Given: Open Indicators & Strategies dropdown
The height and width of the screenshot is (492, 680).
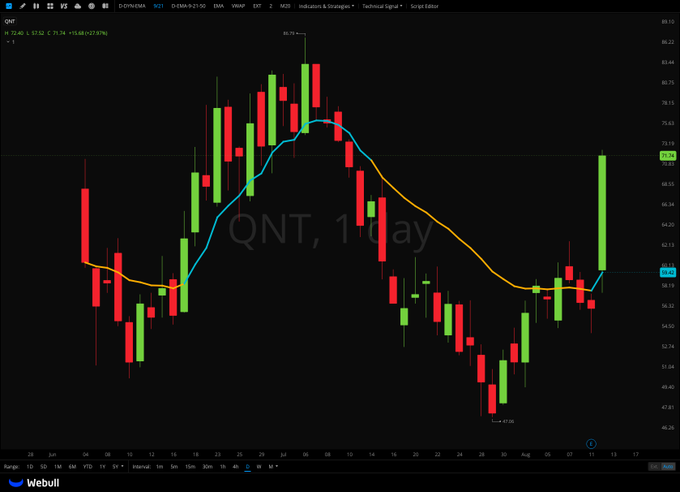Looking at the screenshot, I should (326, 6).
